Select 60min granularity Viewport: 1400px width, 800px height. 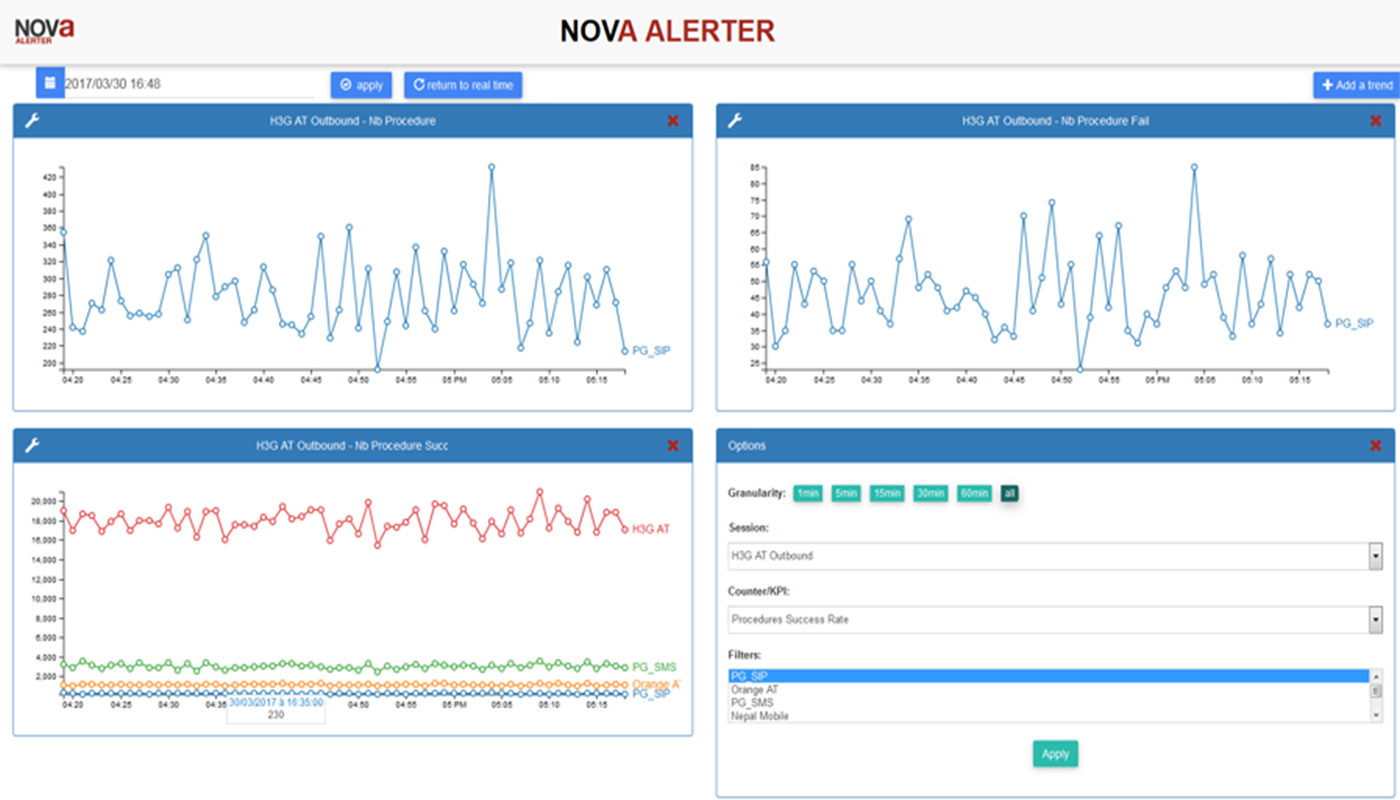tap(974, 493)
